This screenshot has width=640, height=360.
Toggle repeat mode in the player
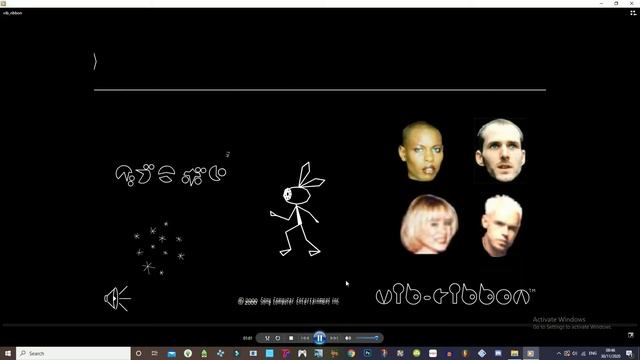click(278, 338)
